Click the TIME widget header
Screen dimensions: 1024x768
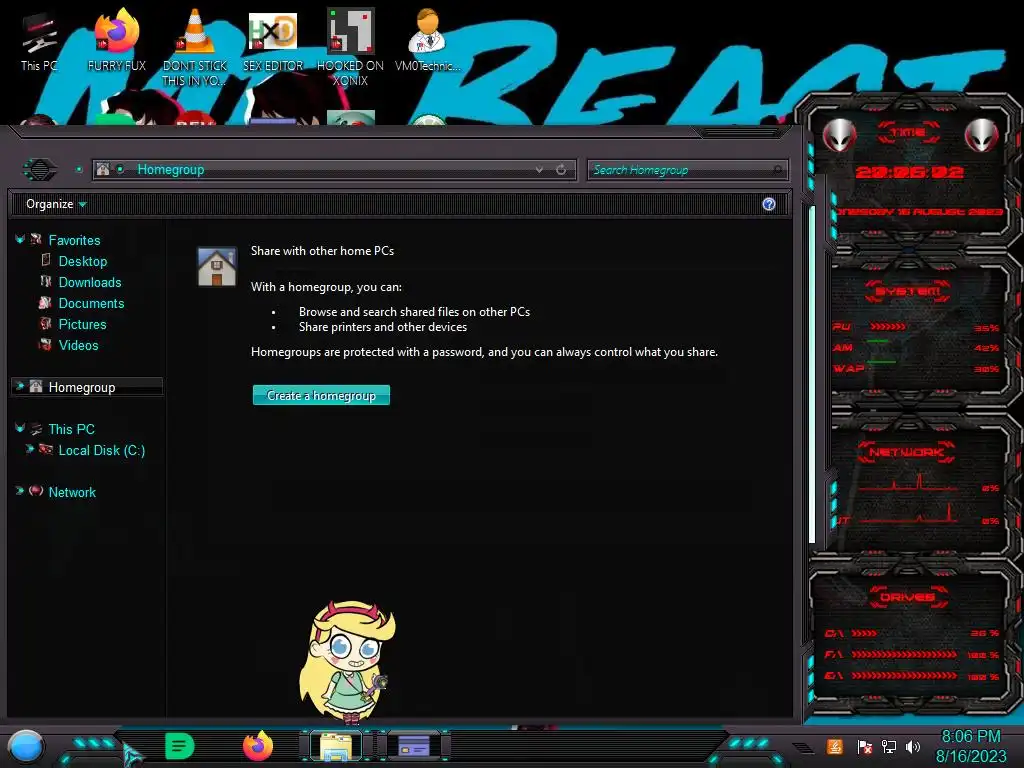pos(908,132)
